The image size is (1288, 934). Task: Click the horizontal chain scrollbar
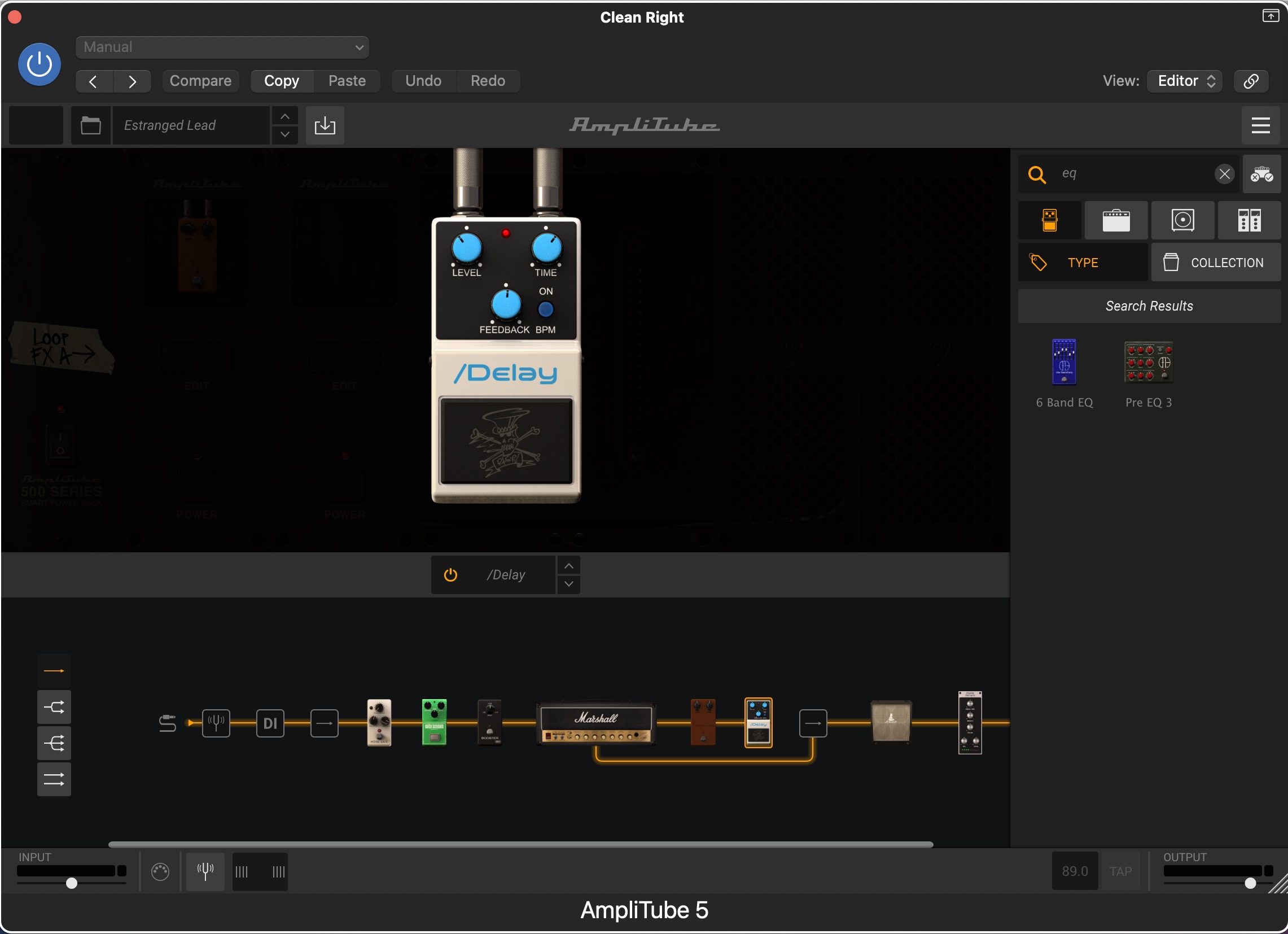click(520, 844)
